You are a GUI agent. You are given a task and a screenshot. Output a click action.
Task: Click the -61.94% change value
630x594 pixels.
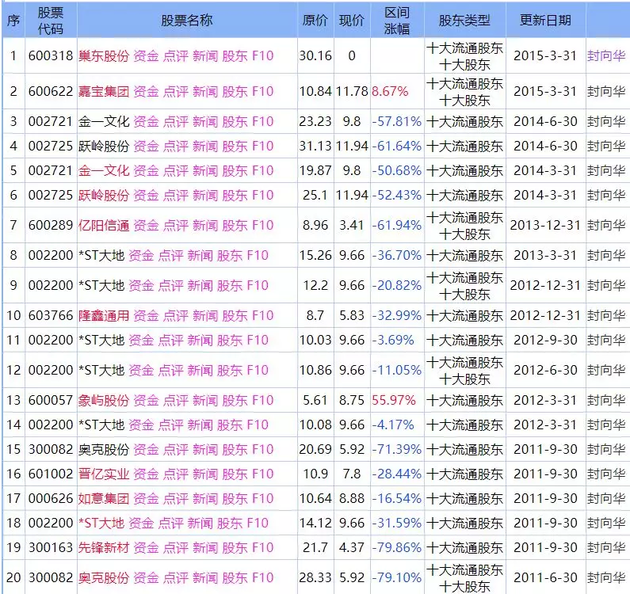tap(397, 225)
